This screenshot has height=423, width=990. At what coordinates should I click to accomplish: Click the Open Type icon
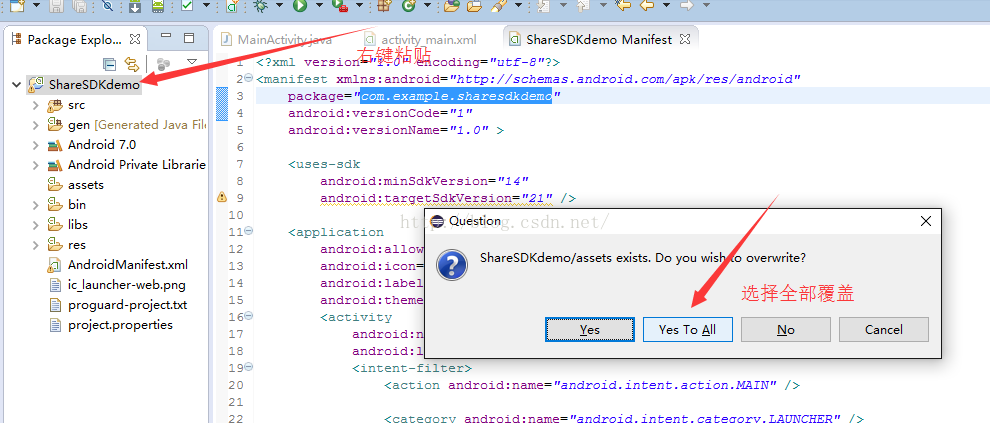(x=451, y=6)
